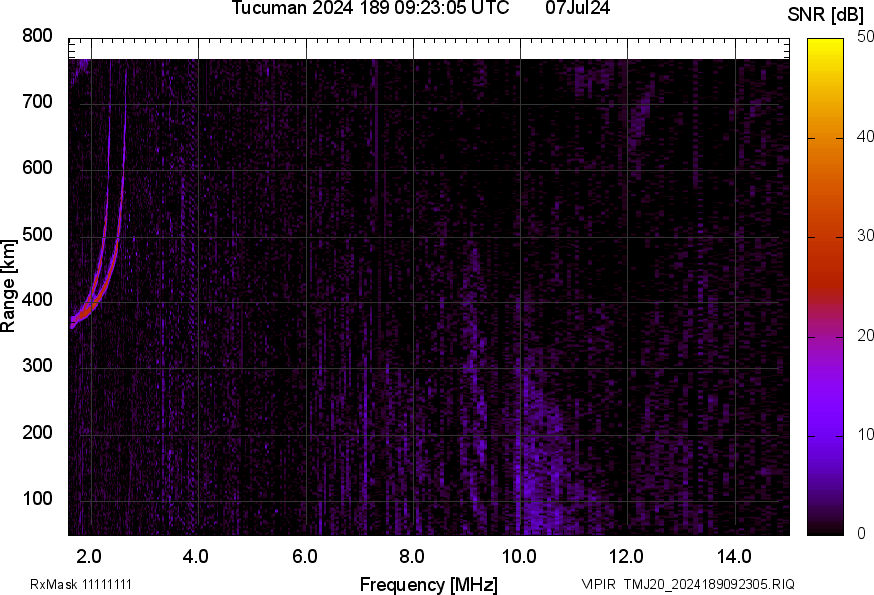Click the colorbar tick label '10'
This screenshot has width=874, height=595.
pyautogui.click(x=865, y=434)
